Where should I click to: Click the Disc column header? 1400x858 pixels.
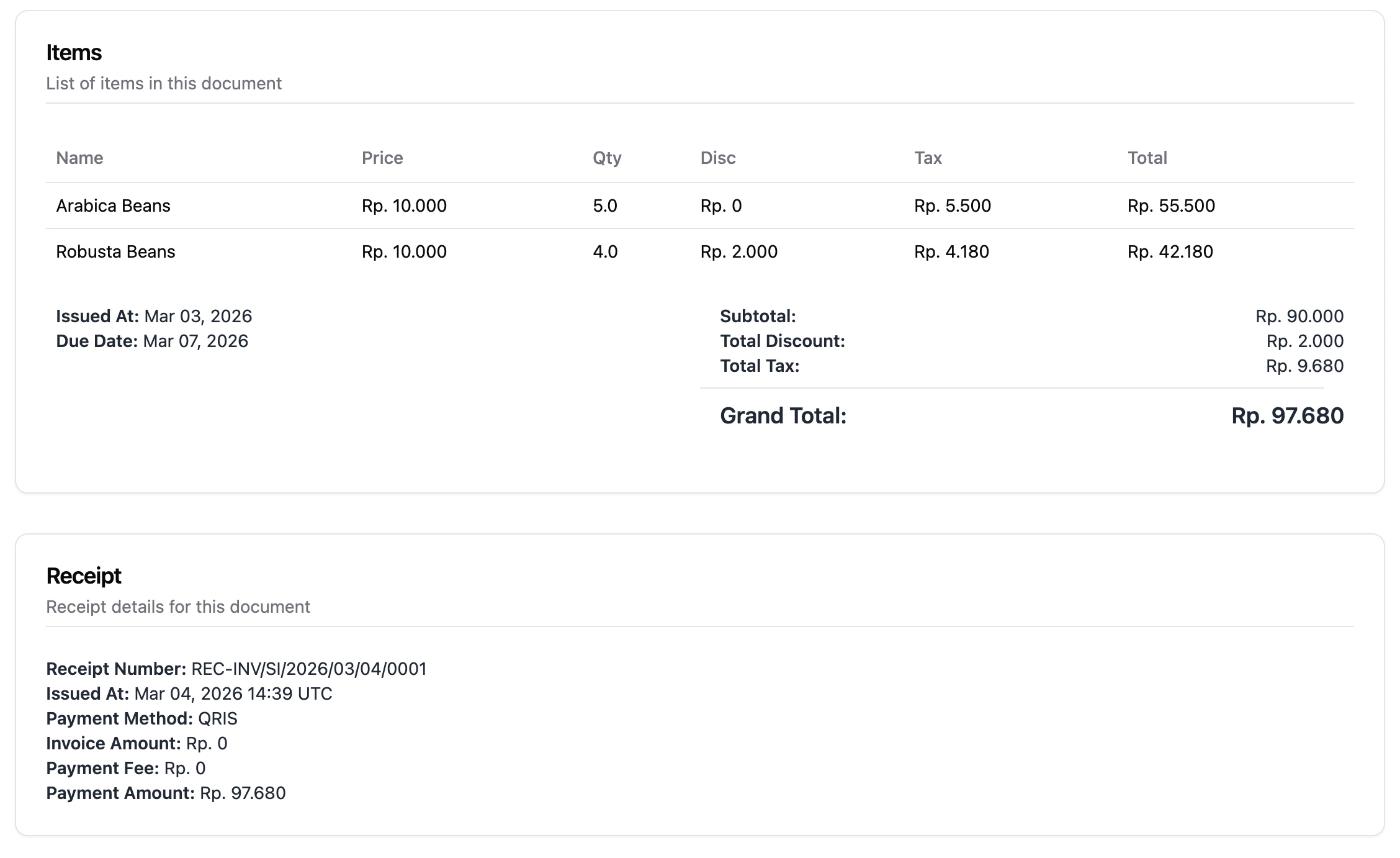click(718, 158)
